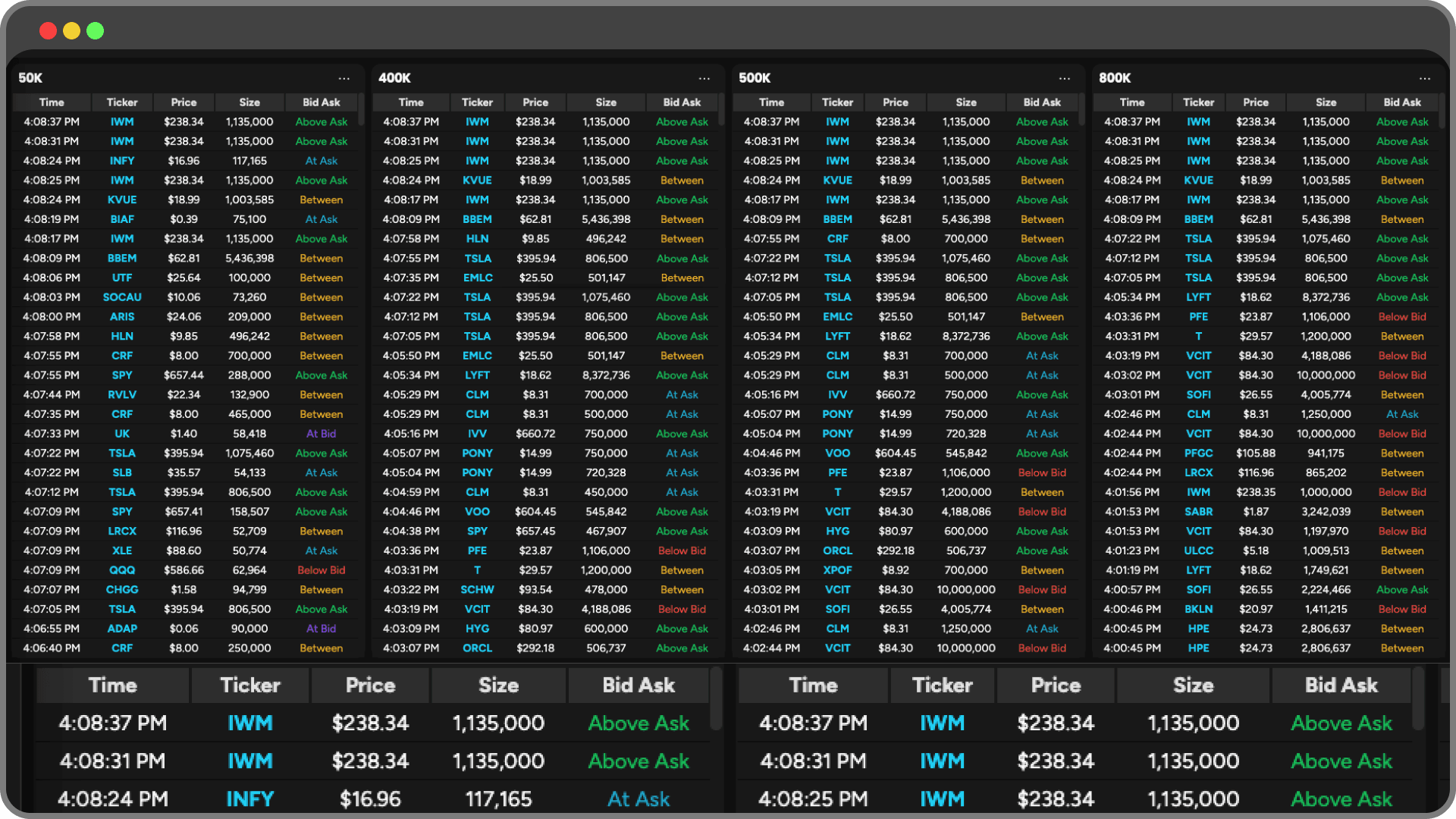Sort 50K panel by Time column

pyautogui.click(x=52, y=102)
